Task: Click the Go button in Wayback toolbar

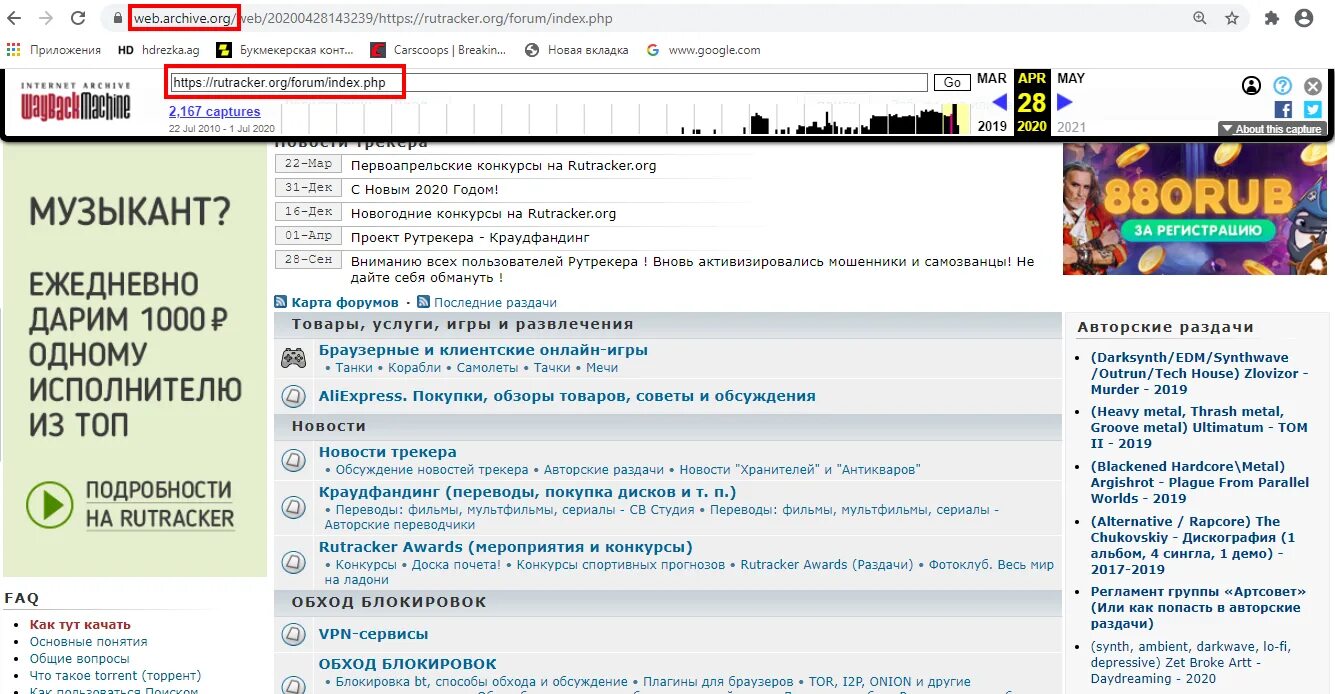Action: 952,83
